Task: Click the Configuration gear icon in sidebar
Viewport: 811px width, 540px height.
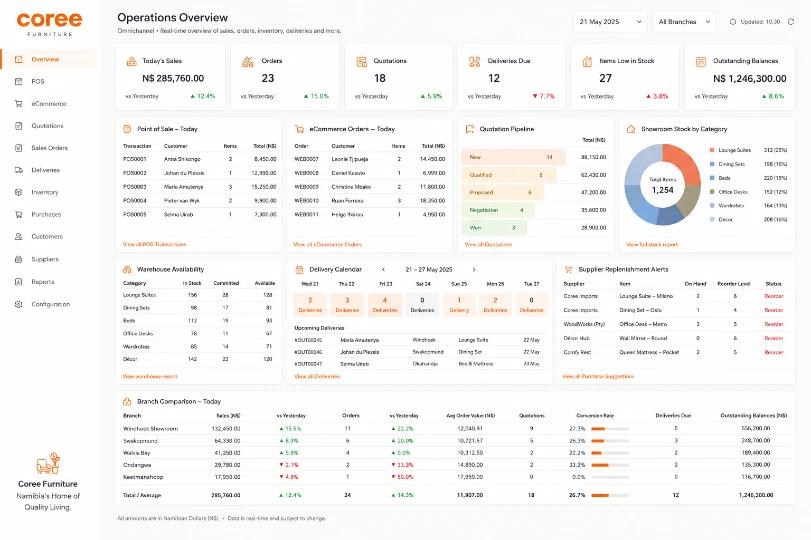Action: [19, 304]
